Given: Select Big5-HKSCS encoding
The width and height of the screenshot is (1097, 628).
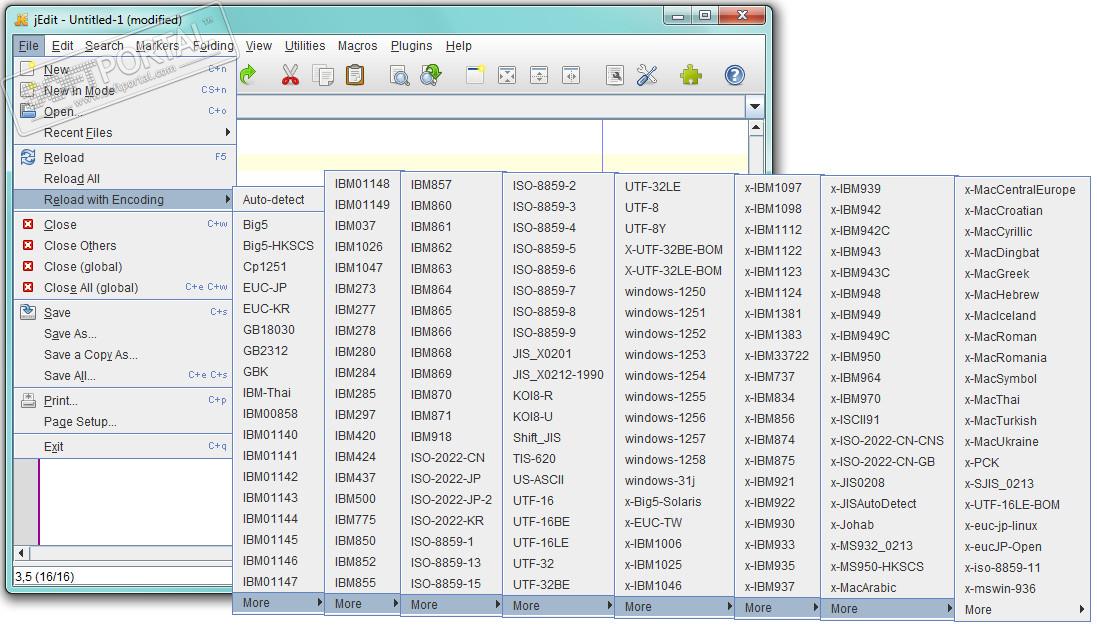Looking at the screenshot, I should (x=278, y=245).
